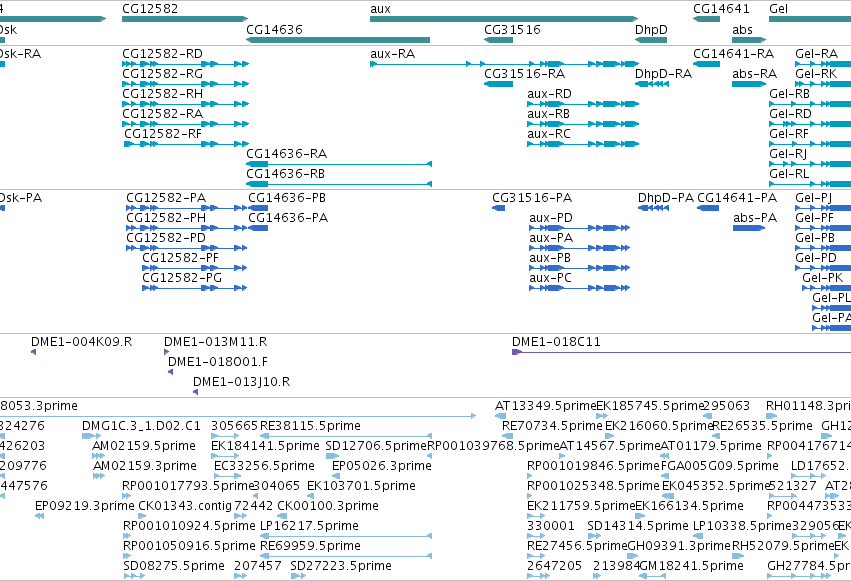Select protein CG12582-PA
The width and height of the screenshot is (851, 581).
[186, 208]
